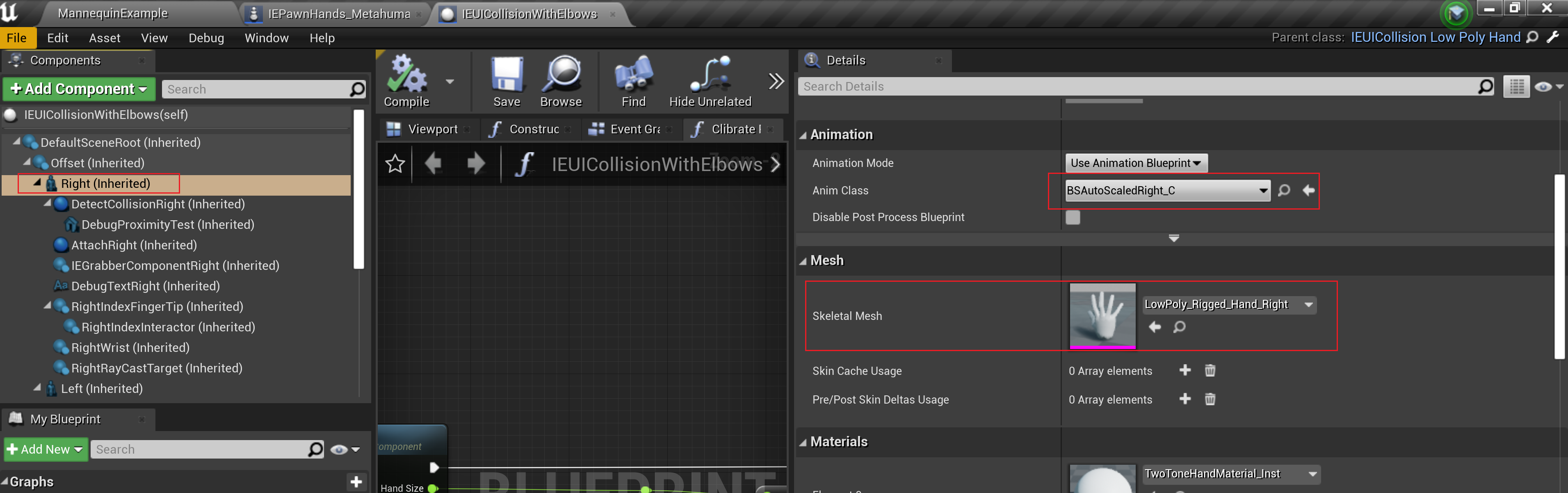Toggle Hide Unrelated nodes
1568x493 pixels.
point(710,81)
